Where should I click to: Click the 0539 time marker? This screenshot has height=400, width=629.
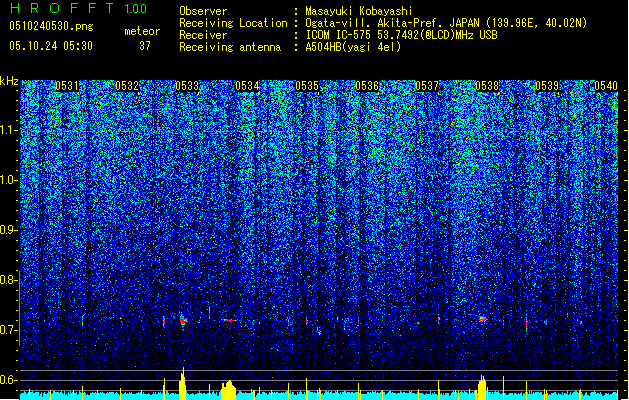tap(547, 86)
